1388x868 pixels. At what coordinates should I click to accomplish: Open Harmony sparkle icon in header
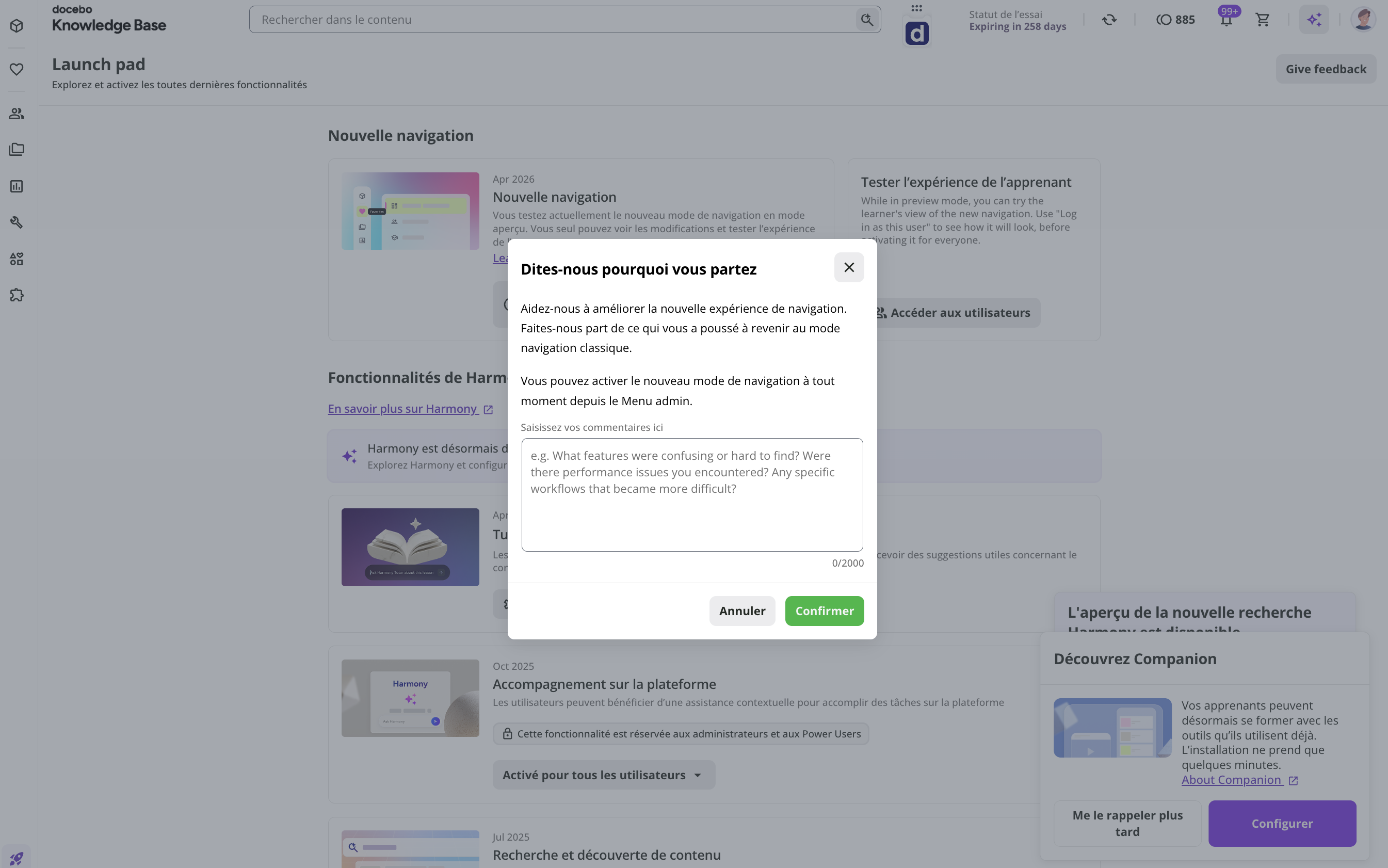1314,20
